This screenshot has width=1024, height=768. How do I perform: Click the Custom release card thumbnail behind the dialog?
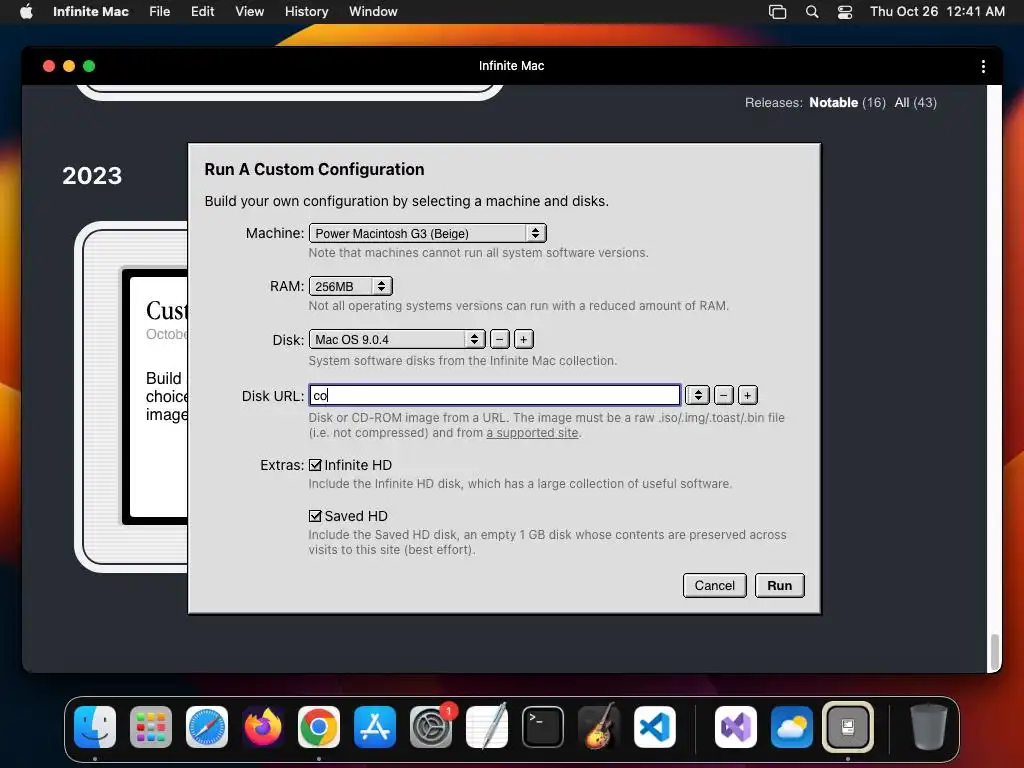tap(133, 397)
